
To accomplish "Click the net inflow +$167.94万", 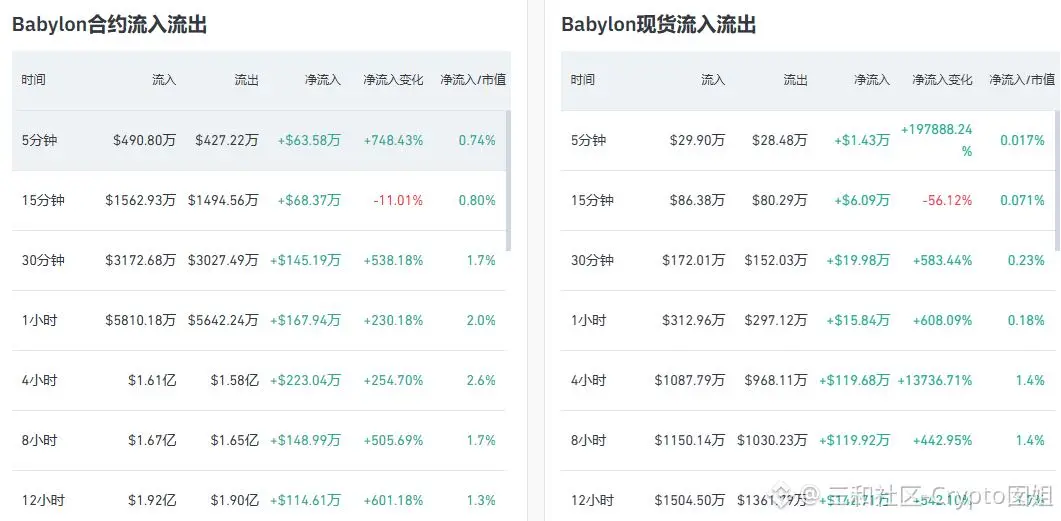I will (x=305, y=320).
